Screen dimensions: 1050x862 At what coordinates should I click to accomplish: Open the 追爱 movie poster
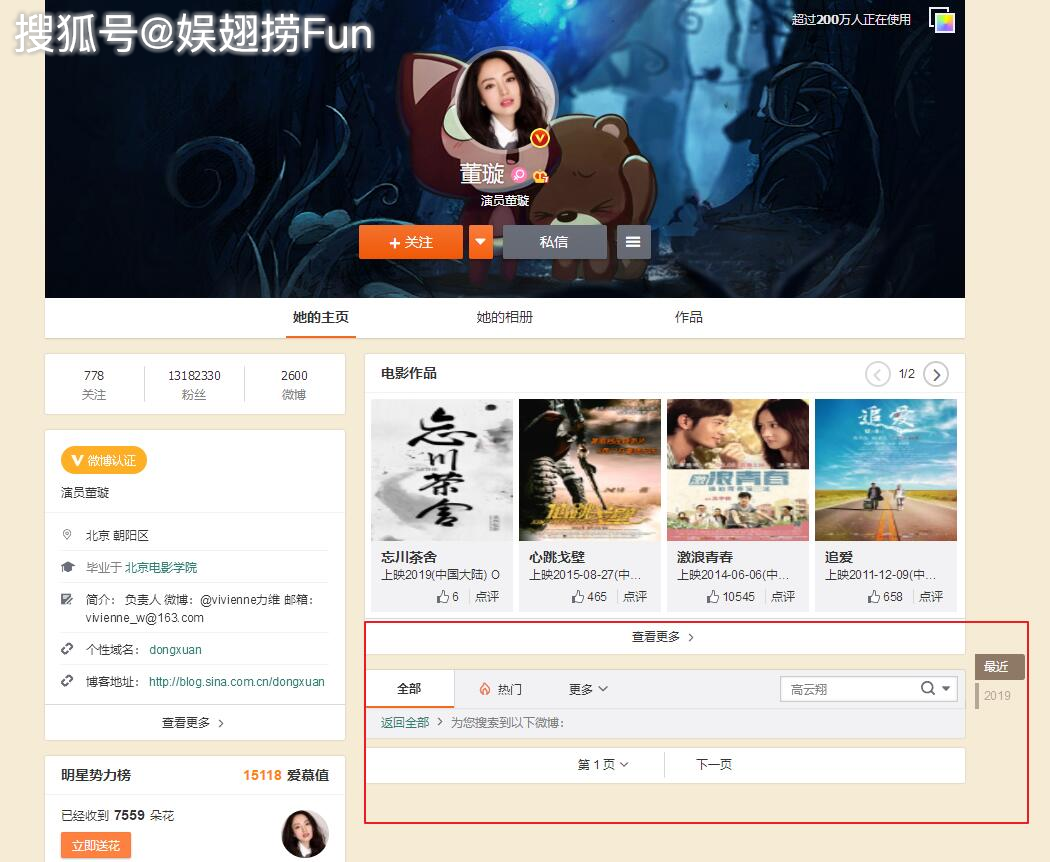click(x=886, y=470)
